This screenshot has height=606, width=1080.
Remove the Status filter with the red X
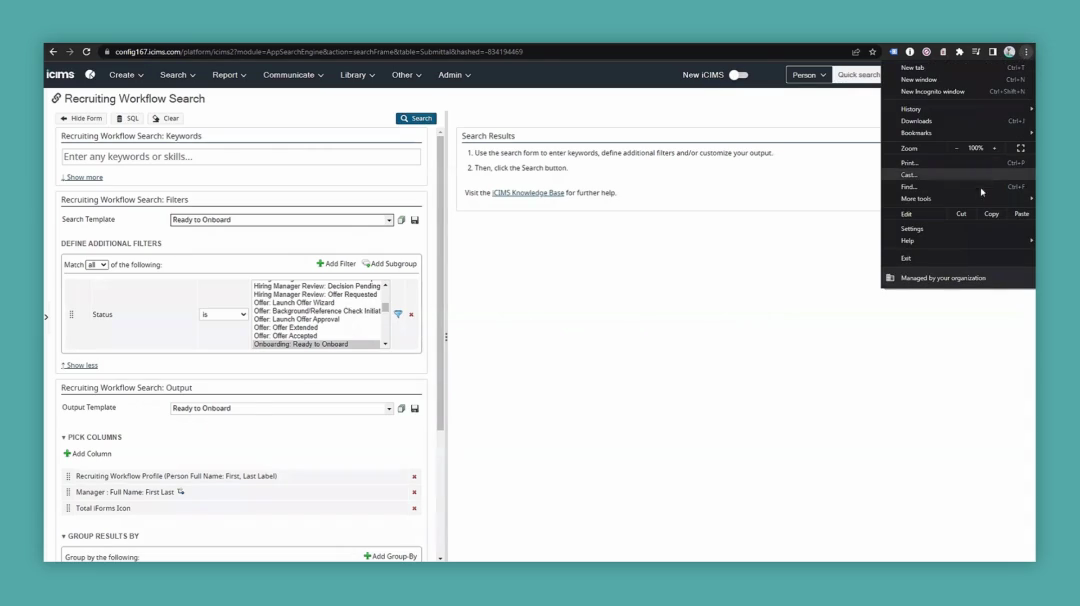coord(411,315)
